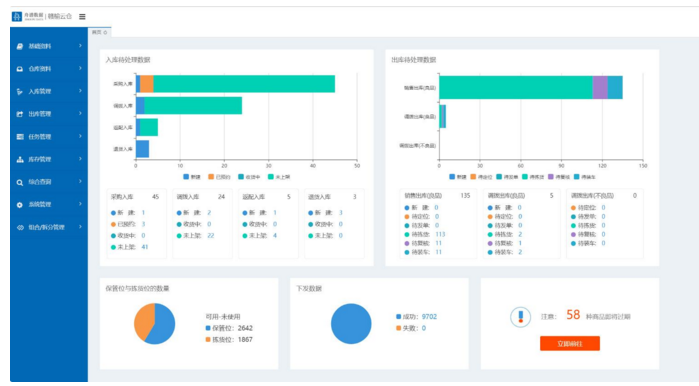
Task: Open the 出库管理 menu label
Action: click(x=40, y=114)
